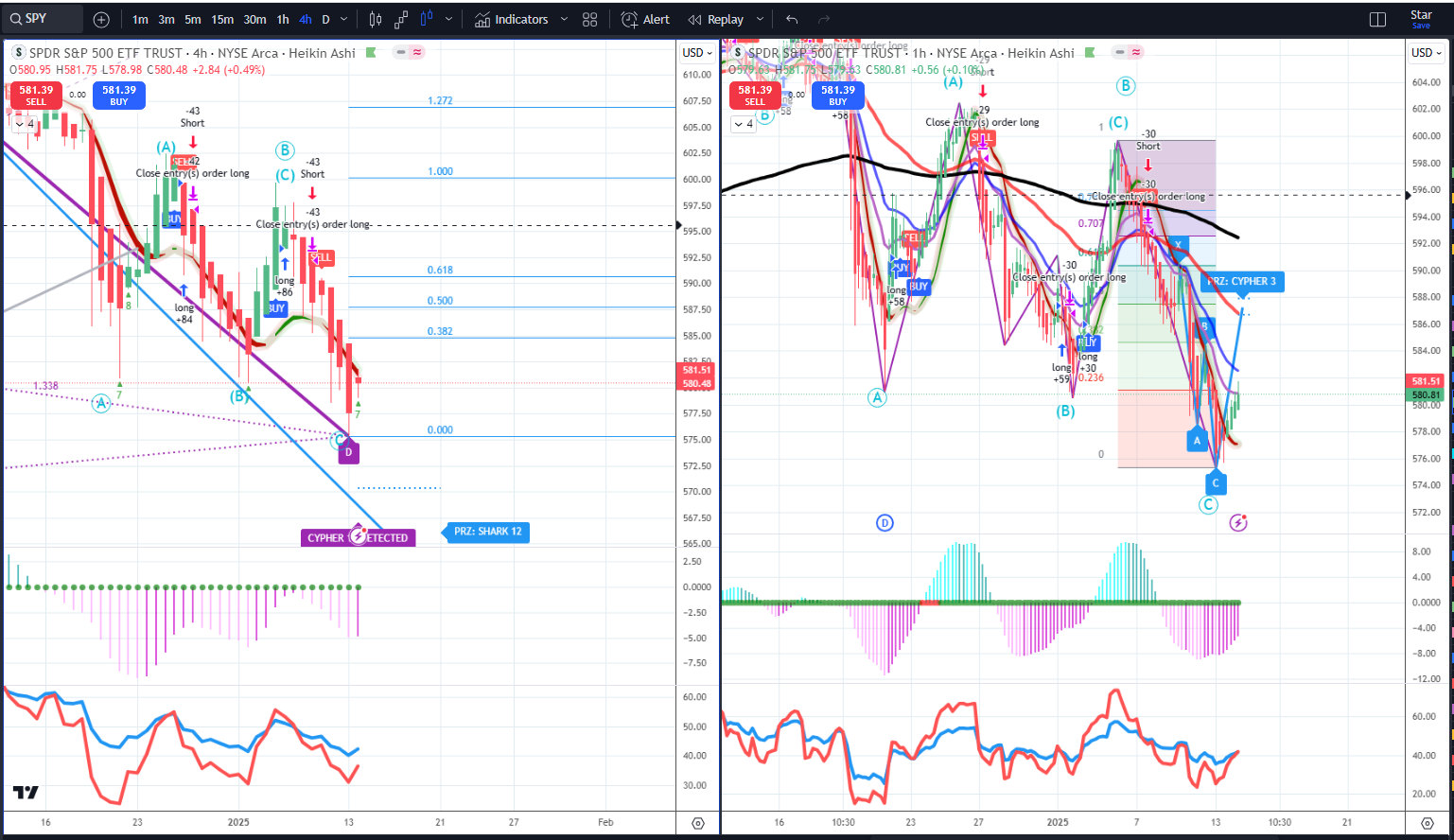Create an Alert
Image resolution: width=1454 pixels, height=840 pixels.
click(x=645, y=20)
